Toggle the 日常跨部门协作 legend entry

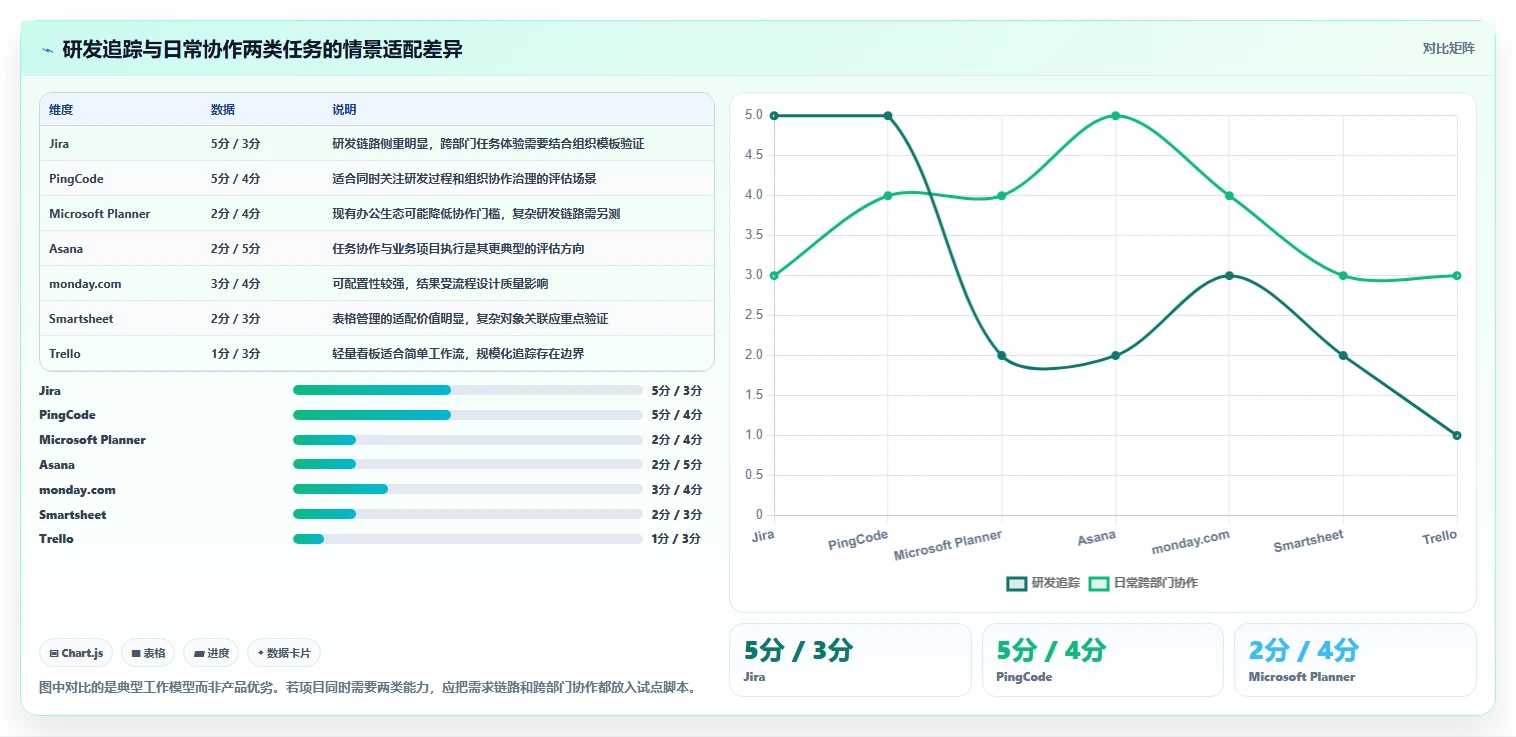1144,583
